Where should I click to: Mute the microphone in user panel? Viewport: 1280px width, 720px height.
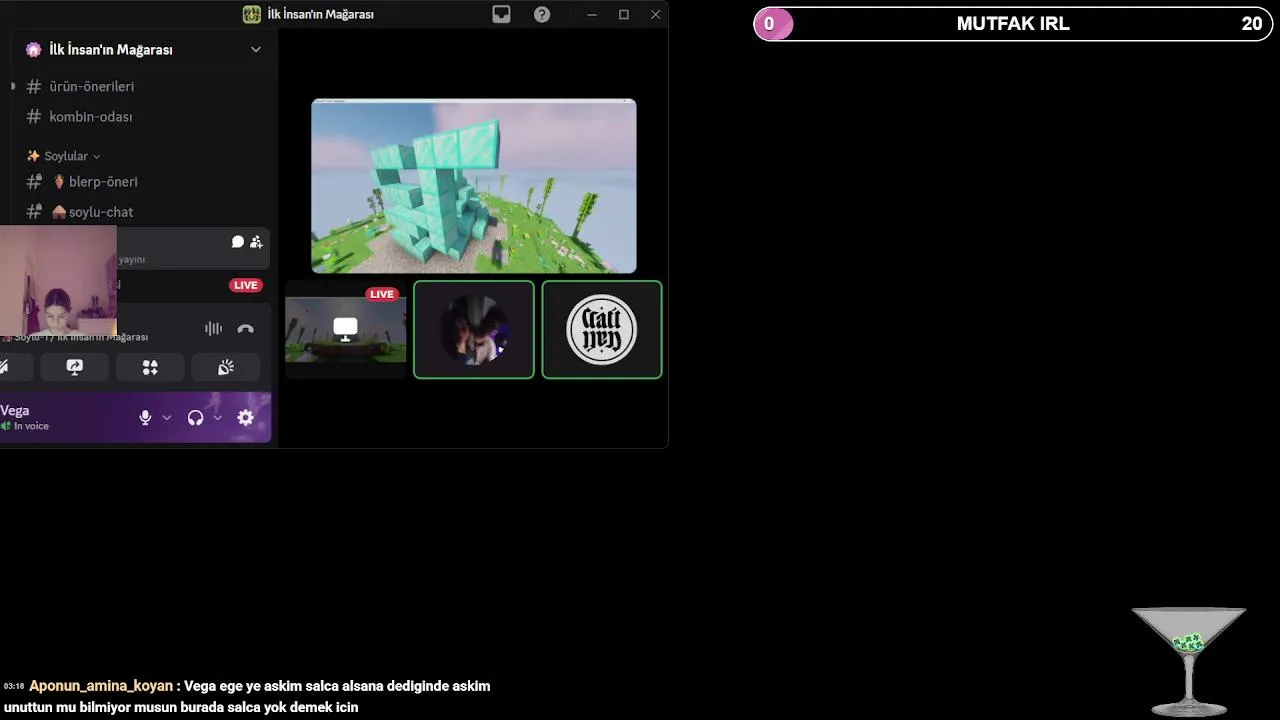click(x=145, y=418)
